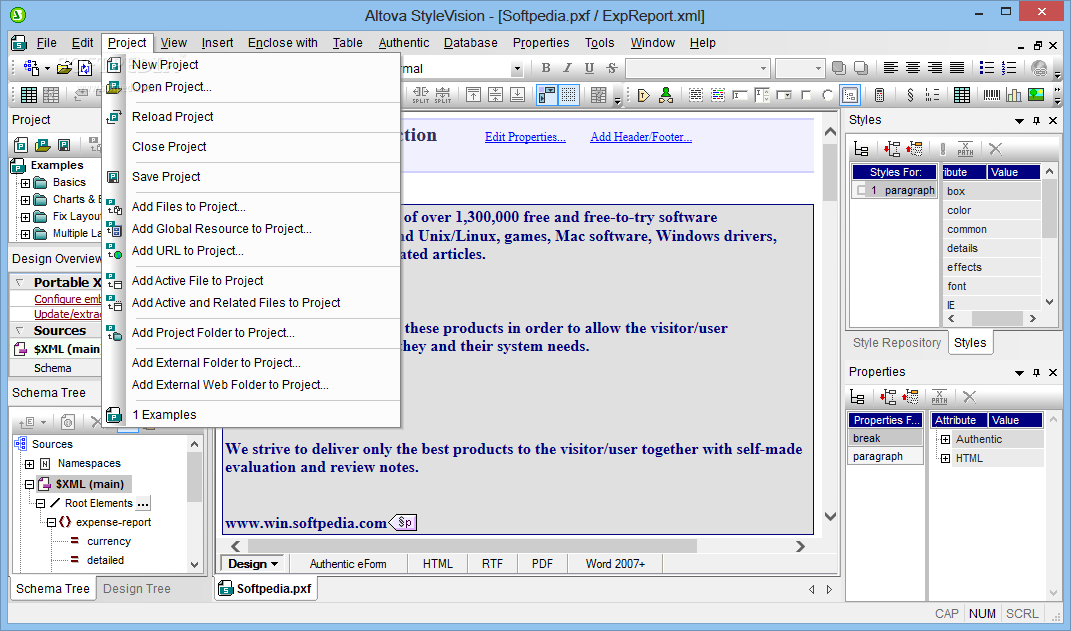Click the scroll down arrow of design view

831,517
